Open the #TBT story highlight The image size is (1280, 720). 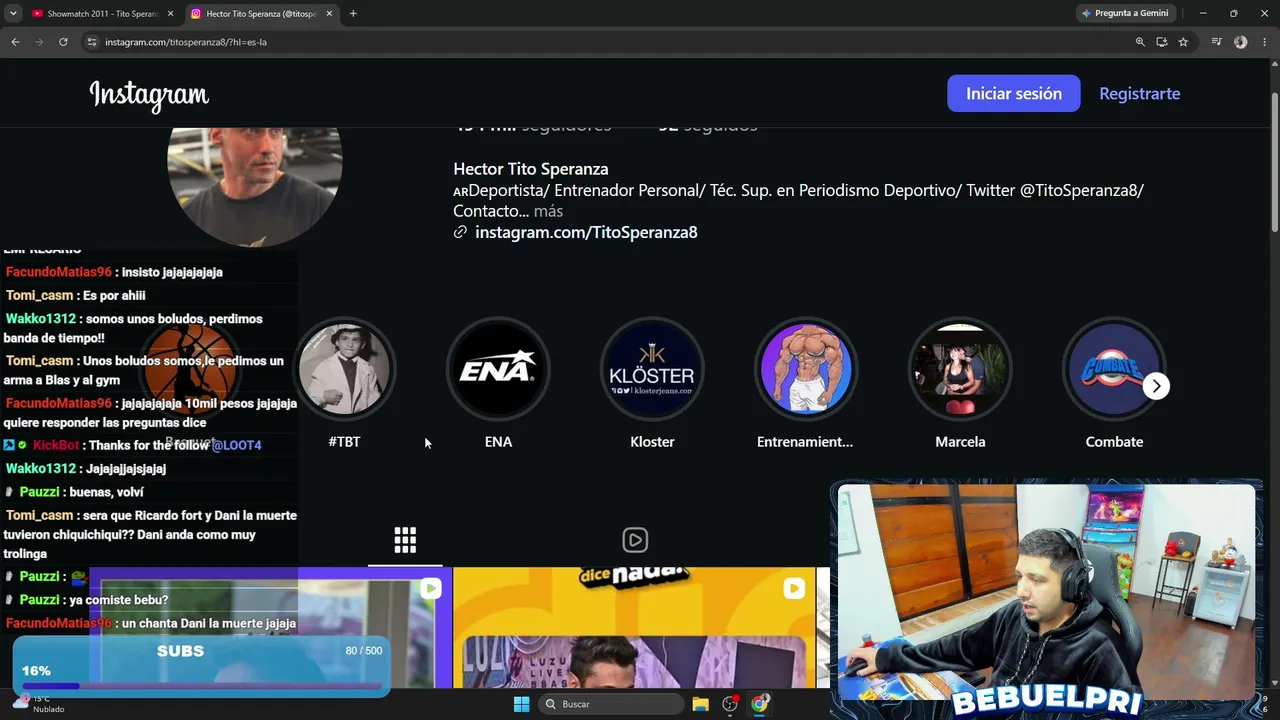coord(344,370)
